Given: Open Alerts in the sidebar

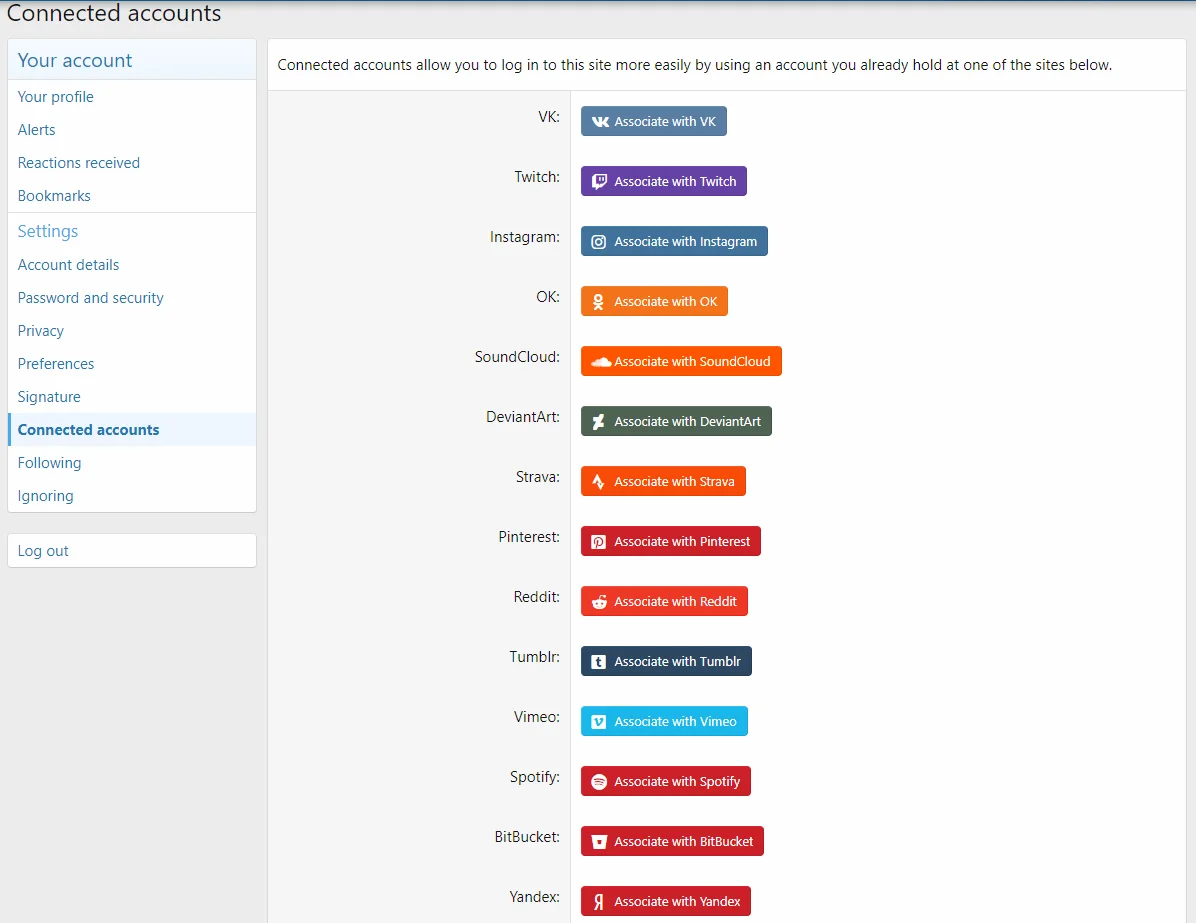Looking at the screenshot, I should coord(132,130).
